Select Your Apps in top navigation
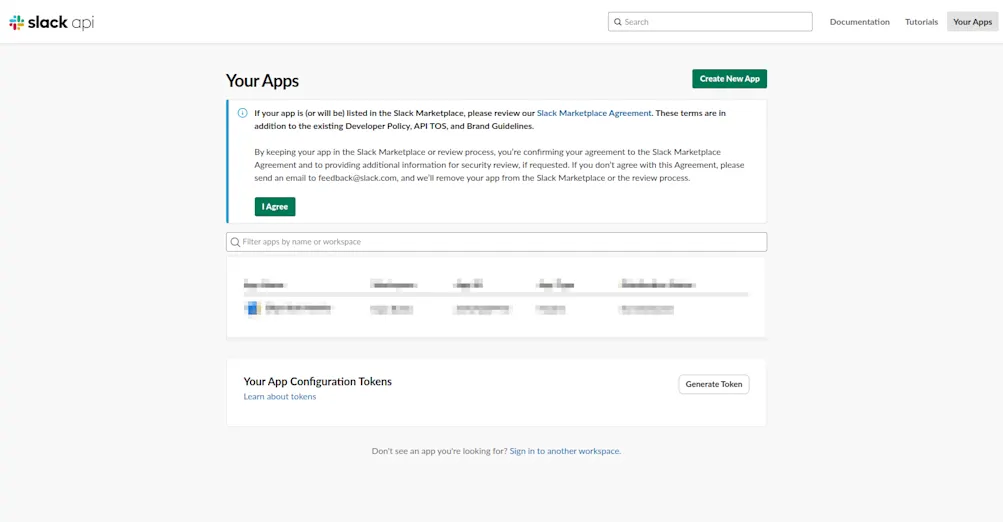Screen dimensions: 1003x522 coord(972,22)
